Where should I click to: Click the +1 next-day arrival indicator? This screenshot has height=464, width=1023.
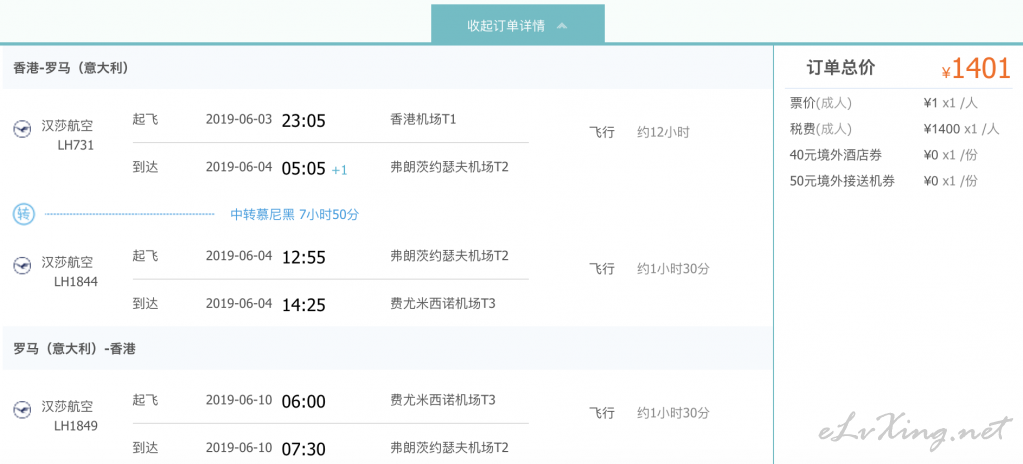[x=339, y=170]
